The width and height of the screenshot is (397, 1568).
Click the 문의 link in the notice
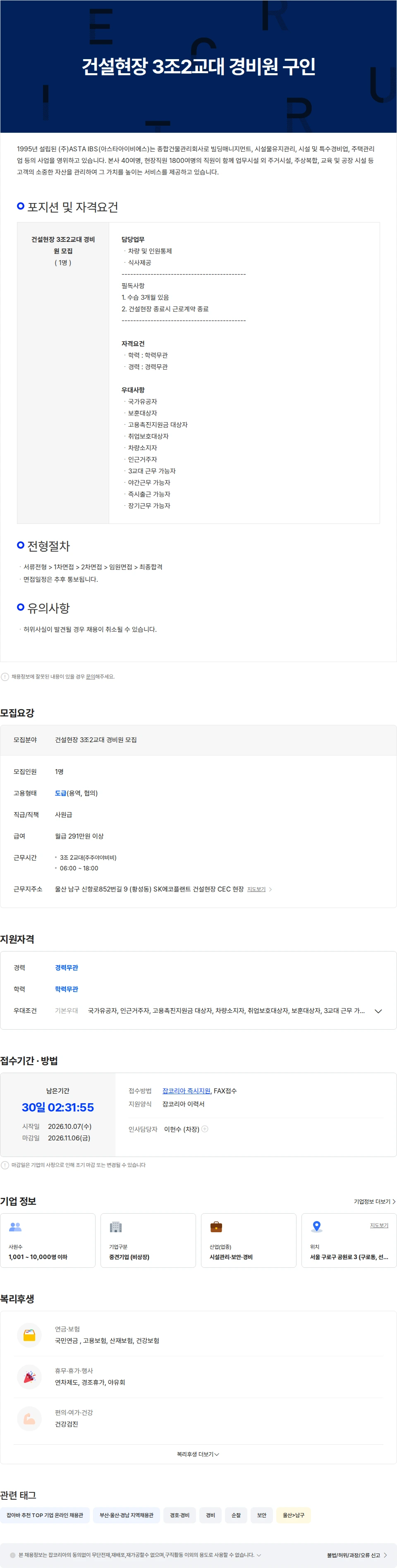click(90, 676)
